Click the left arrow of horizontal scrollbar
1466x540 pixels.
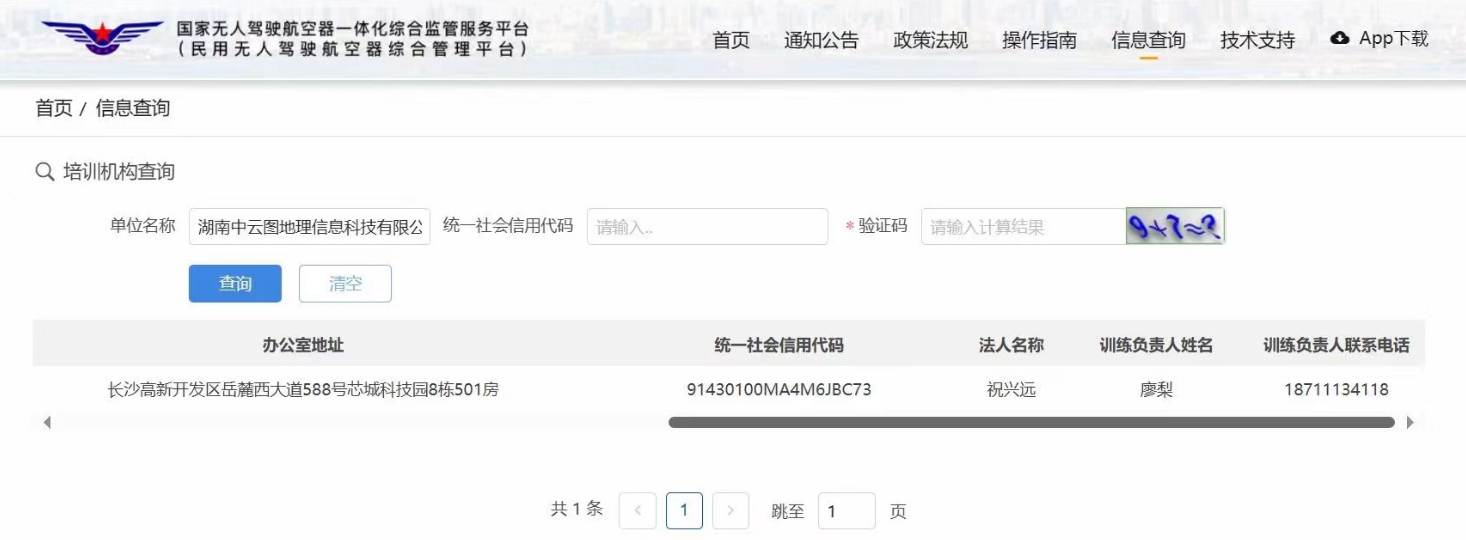[x=47, y=423]
